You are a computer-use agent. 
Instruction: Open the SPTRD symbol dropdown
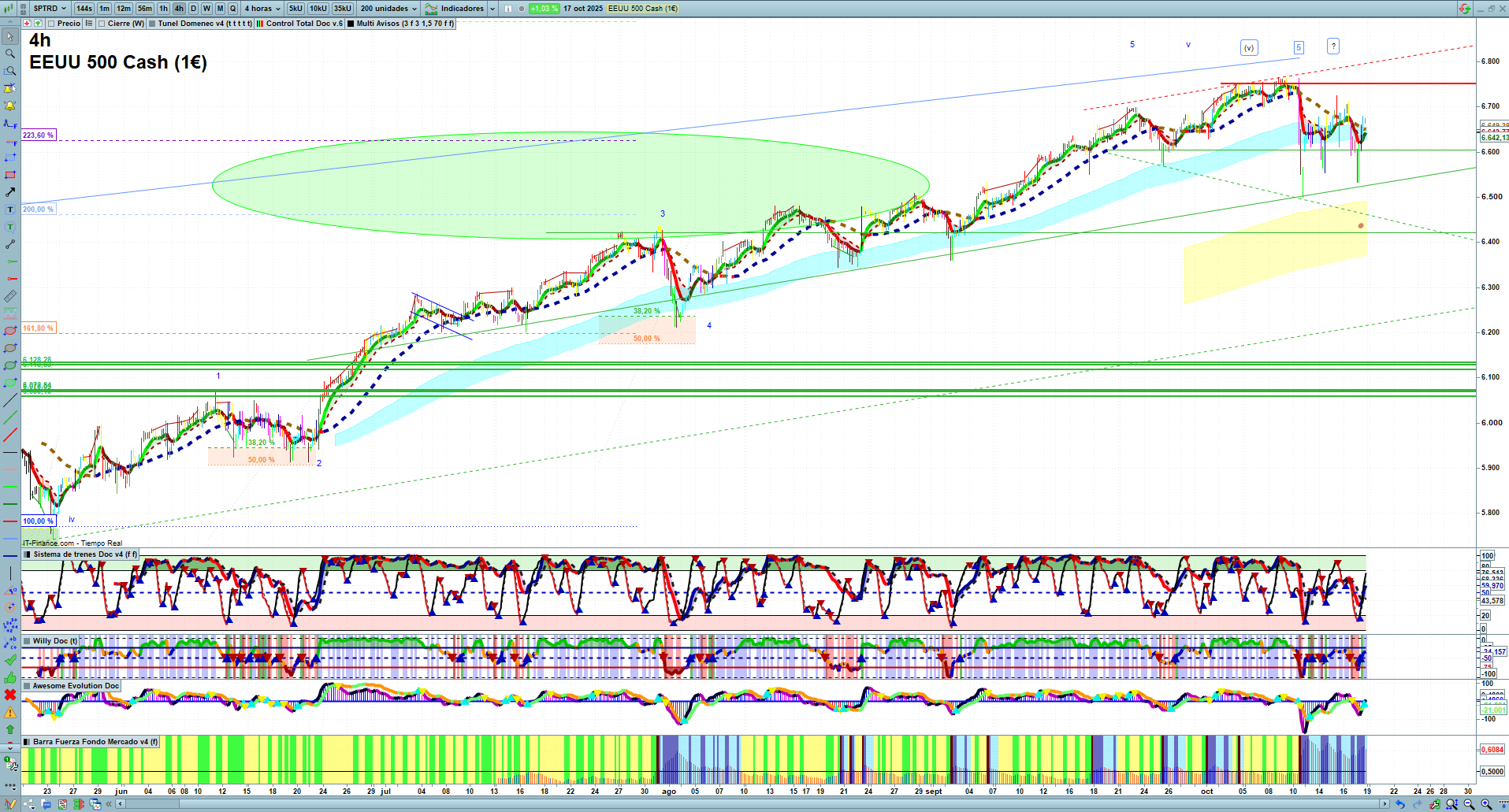click(49, 9)
